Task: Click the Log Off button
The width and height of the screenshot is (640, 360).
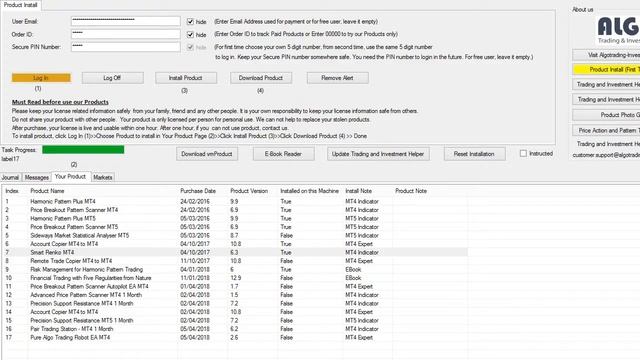Action: (112, 78)
